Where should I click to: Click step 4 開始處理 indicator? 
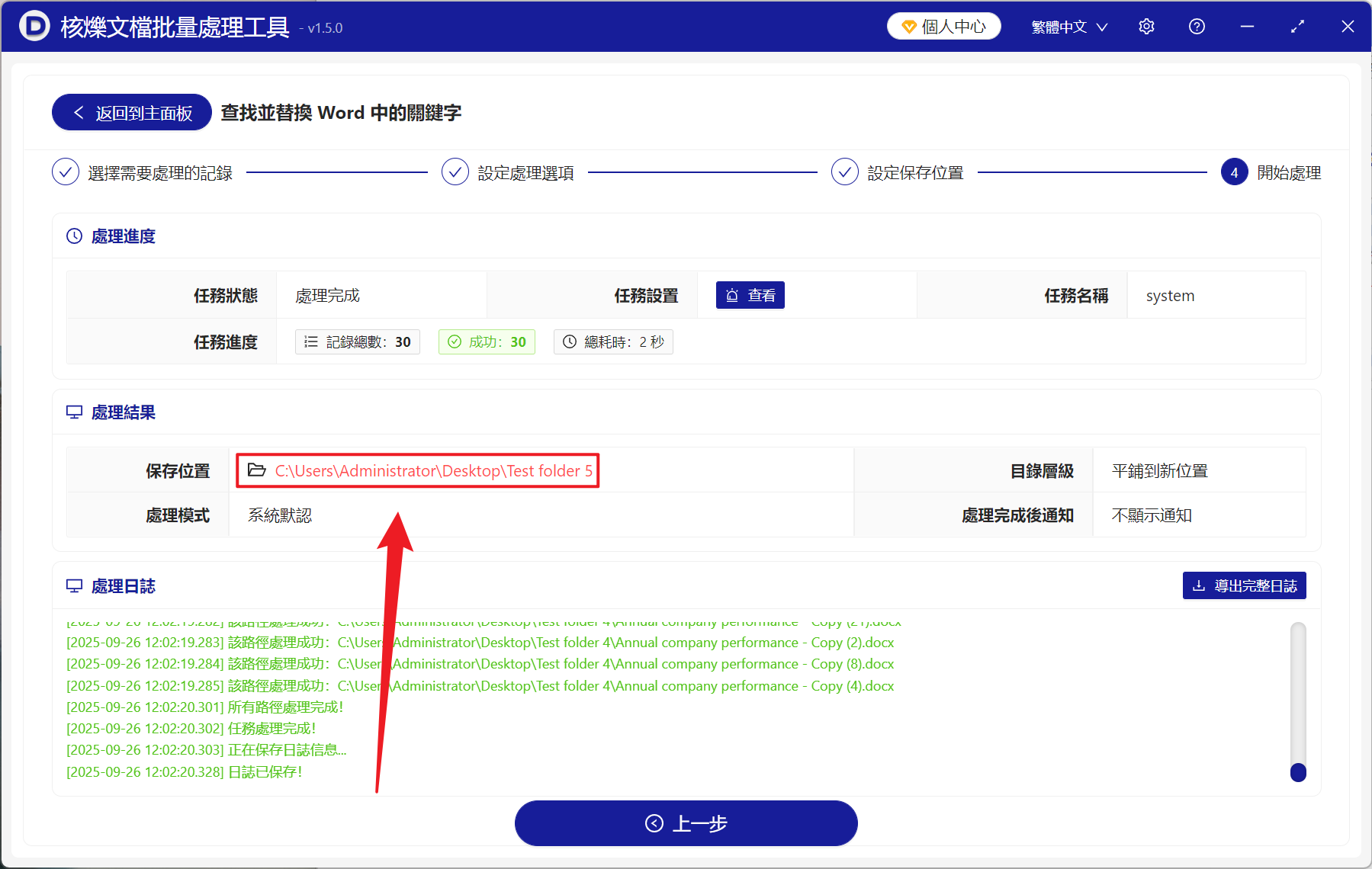1234,172
